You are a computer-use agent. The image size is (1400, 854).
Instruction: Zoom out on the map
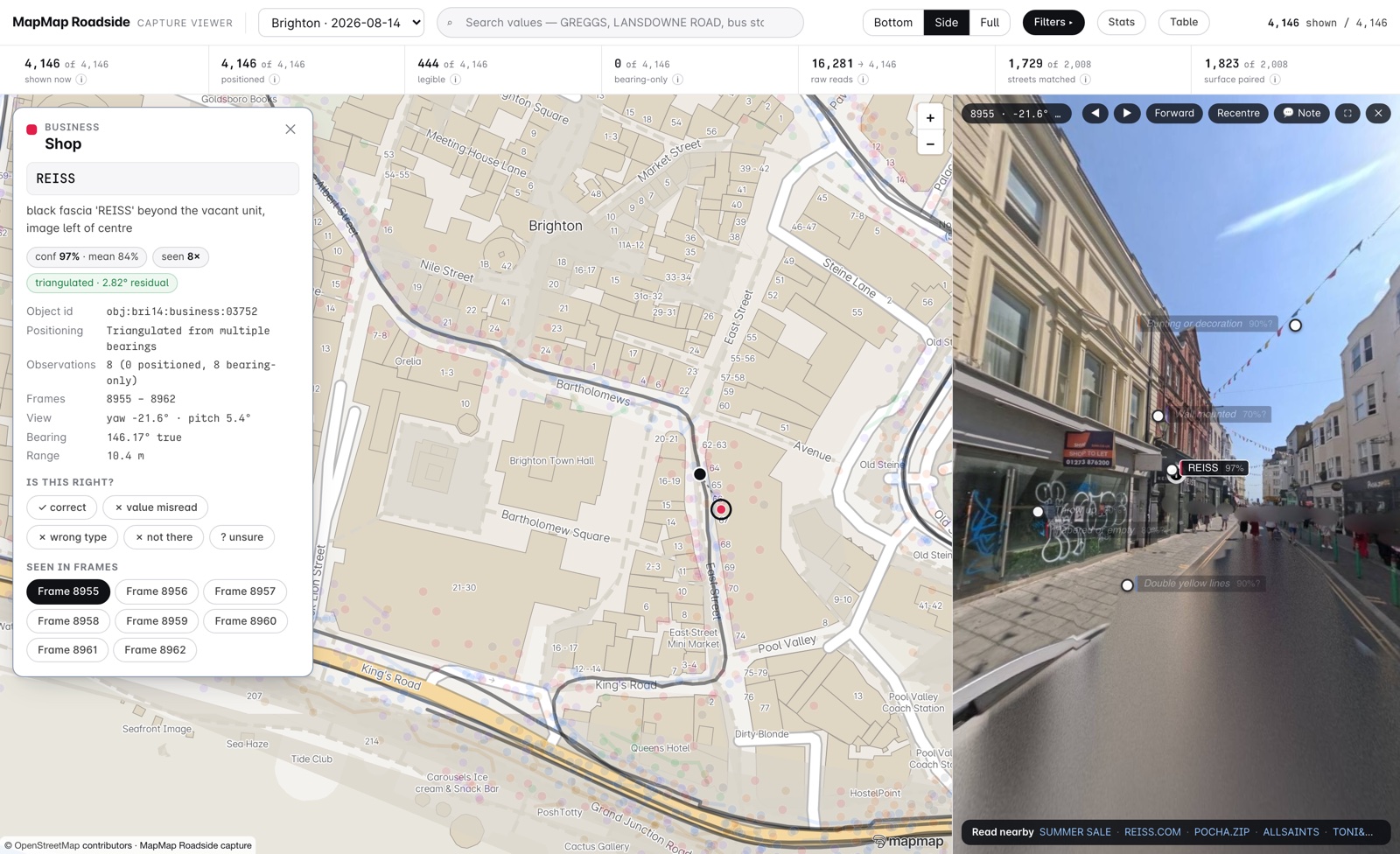tap(930, 143)
